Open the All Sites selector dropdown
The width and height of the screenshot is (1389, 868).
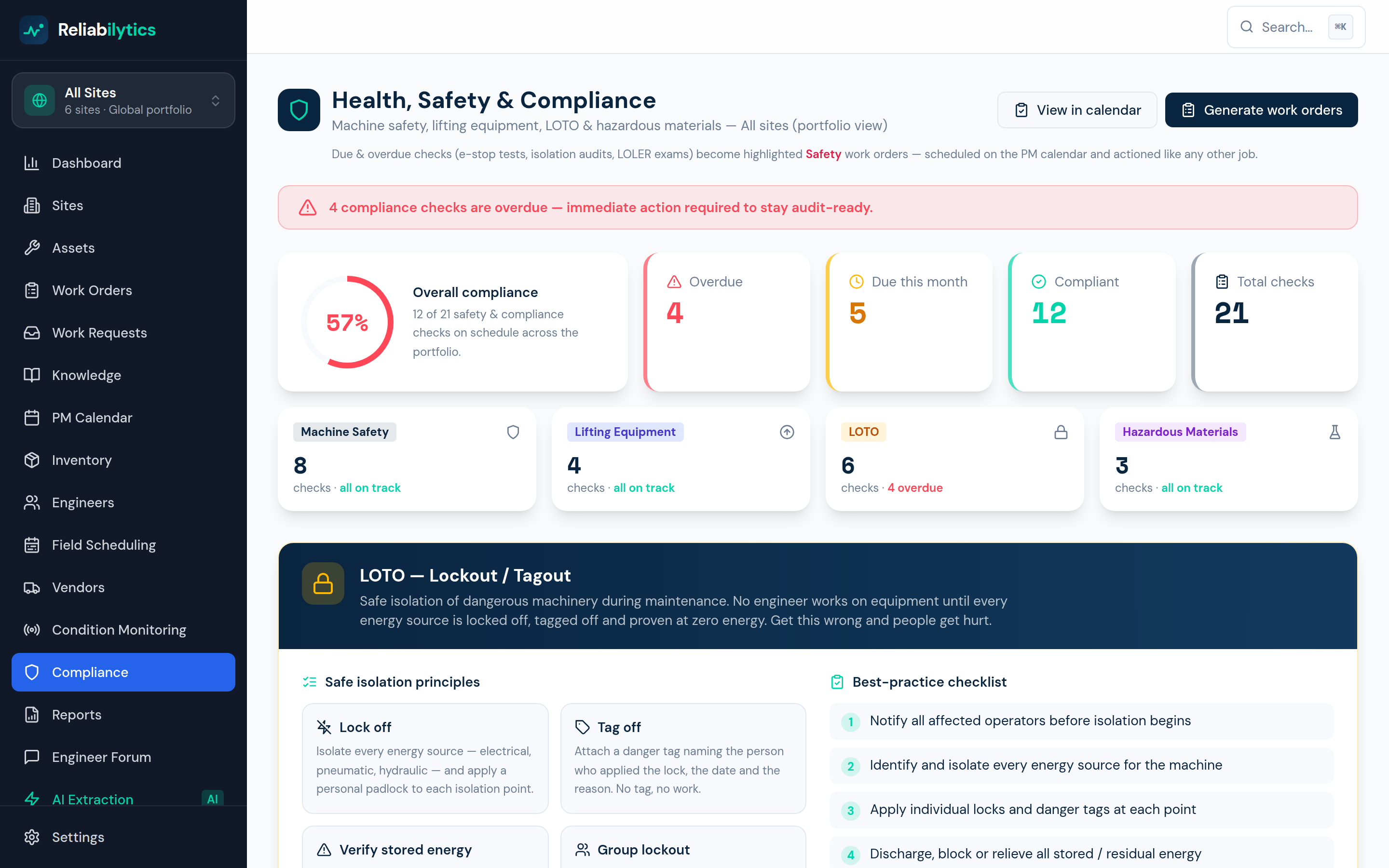(123, 100)
